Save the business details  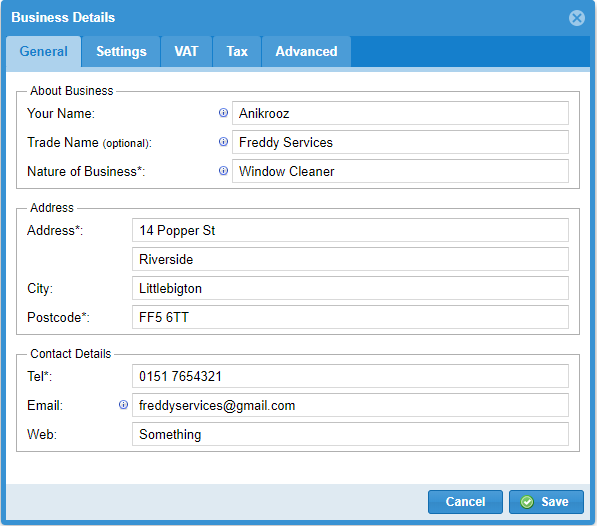[546, 502]
